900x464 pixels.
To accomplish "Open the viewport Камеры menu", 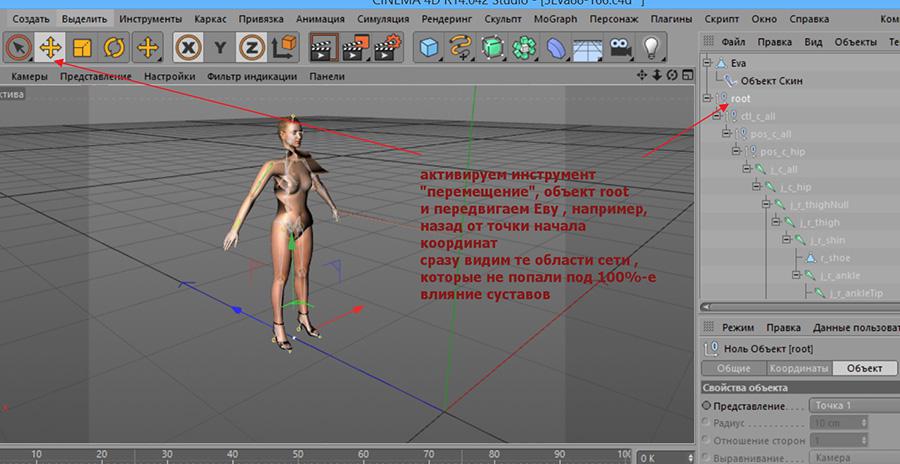I will click(x=29, y=76).
